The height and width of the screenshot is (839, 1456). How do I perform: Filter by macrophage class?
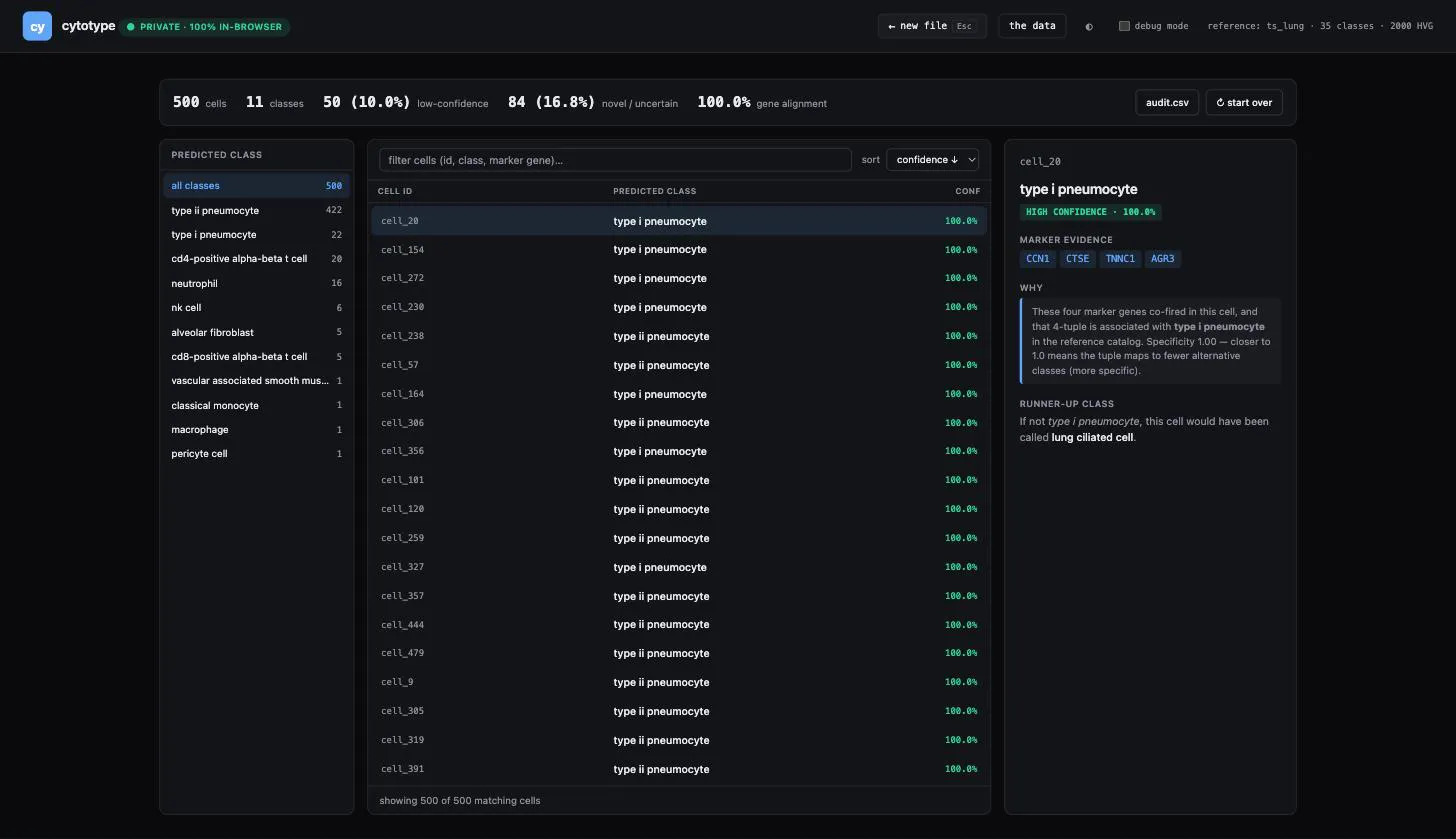point(257,430)
